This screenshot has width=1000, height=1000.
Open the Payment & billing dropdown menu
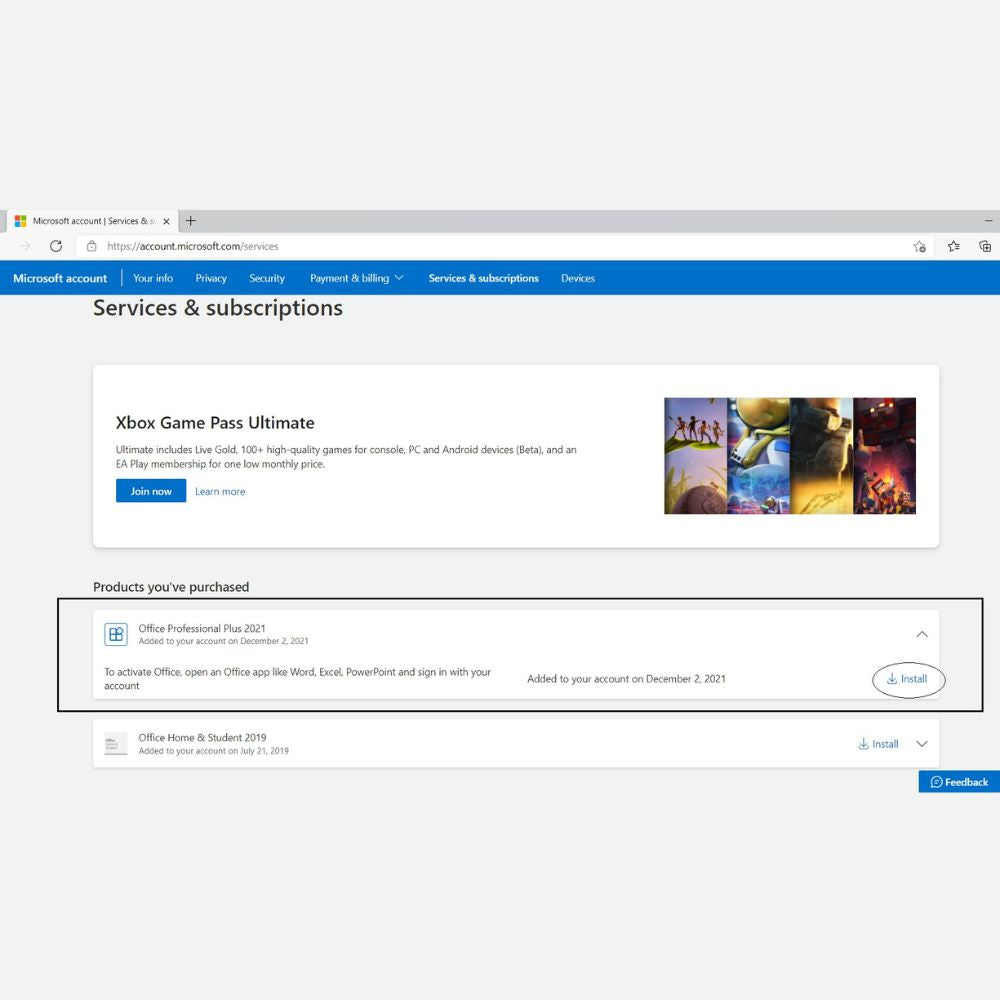356,278
